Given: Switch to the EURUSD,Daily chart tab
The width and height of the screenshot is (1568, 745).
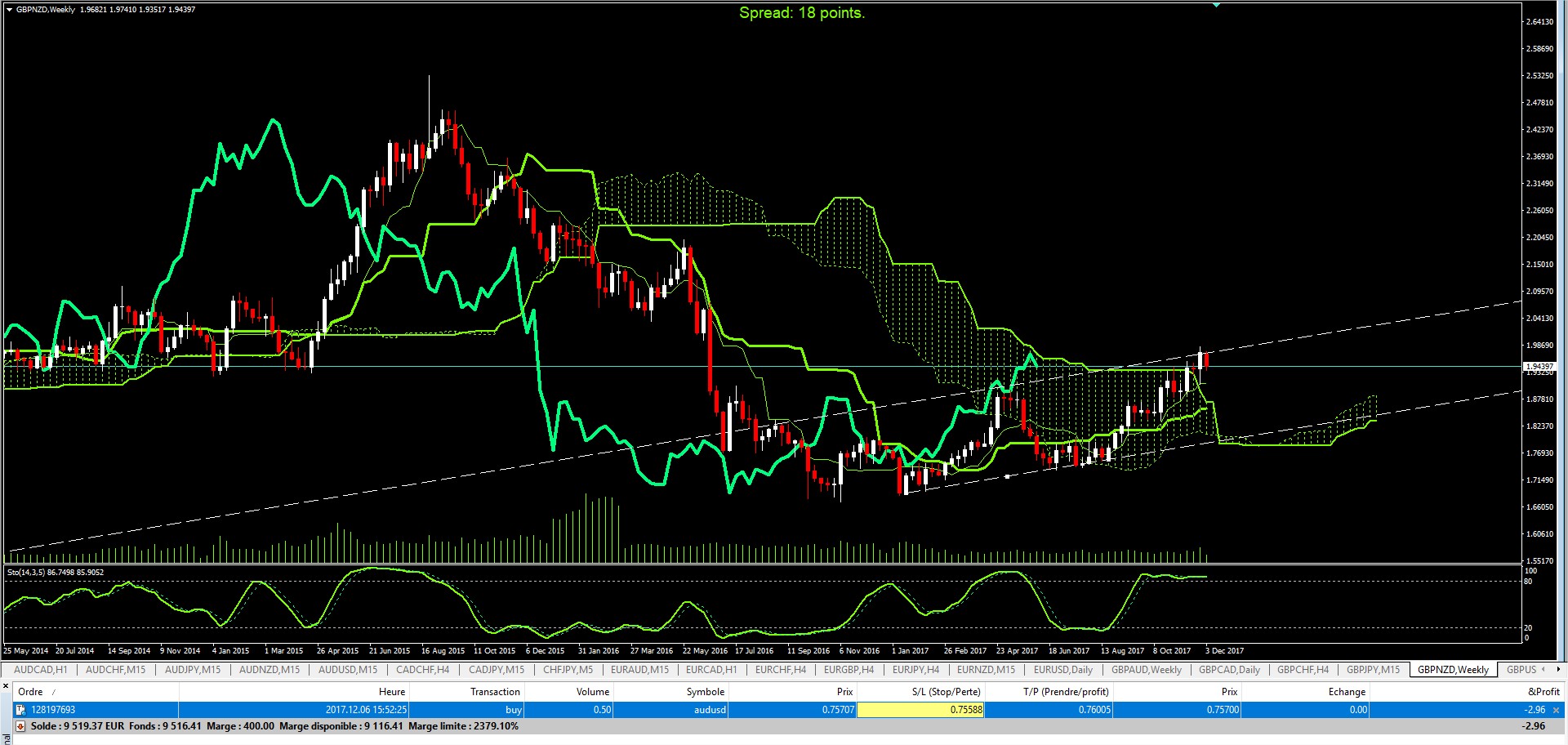Looking at the screenshot, I should pyautogui.click(x=1063, y=670).
